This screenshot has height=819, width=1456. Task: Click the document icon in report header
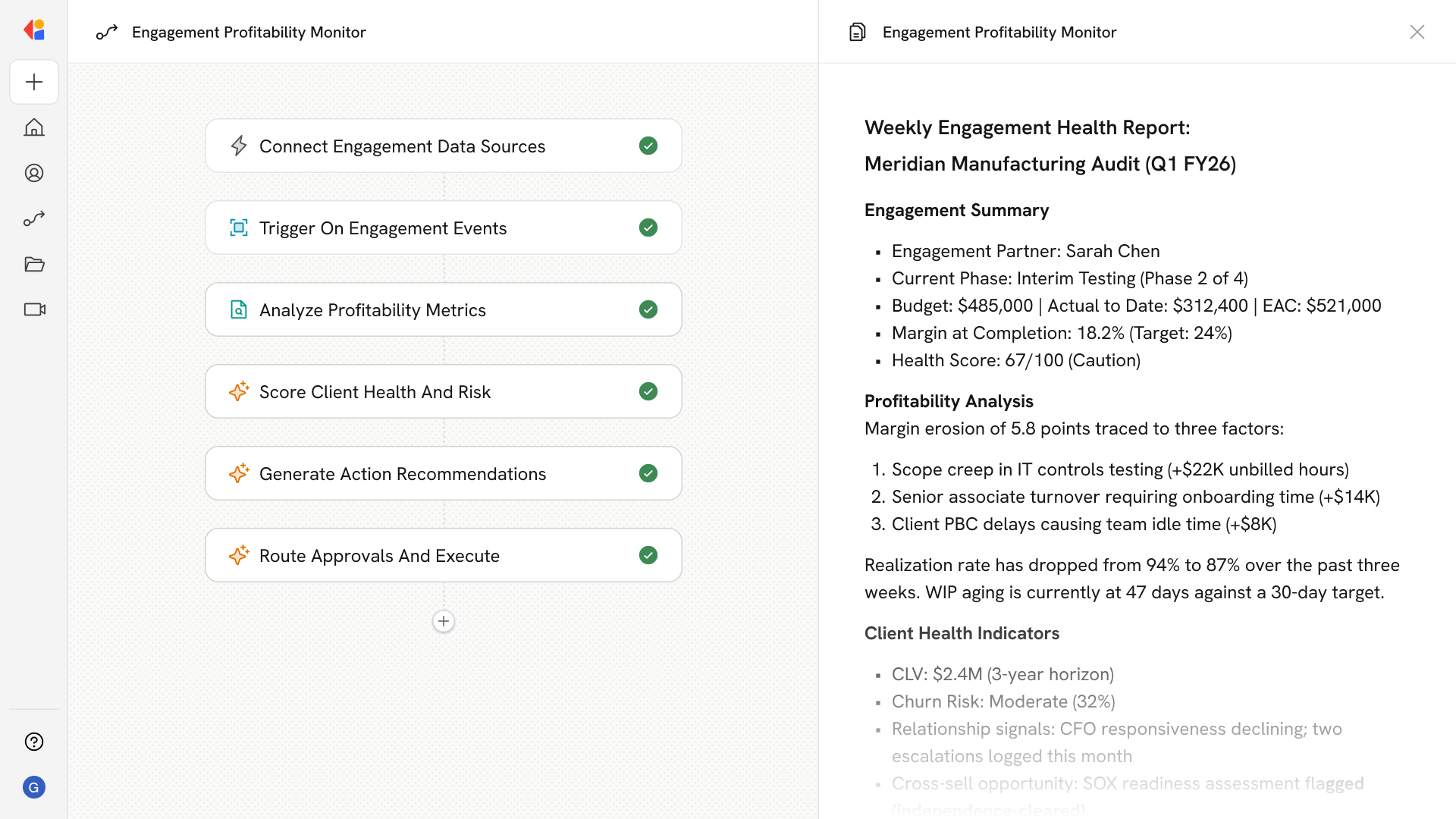coord(858,32)
